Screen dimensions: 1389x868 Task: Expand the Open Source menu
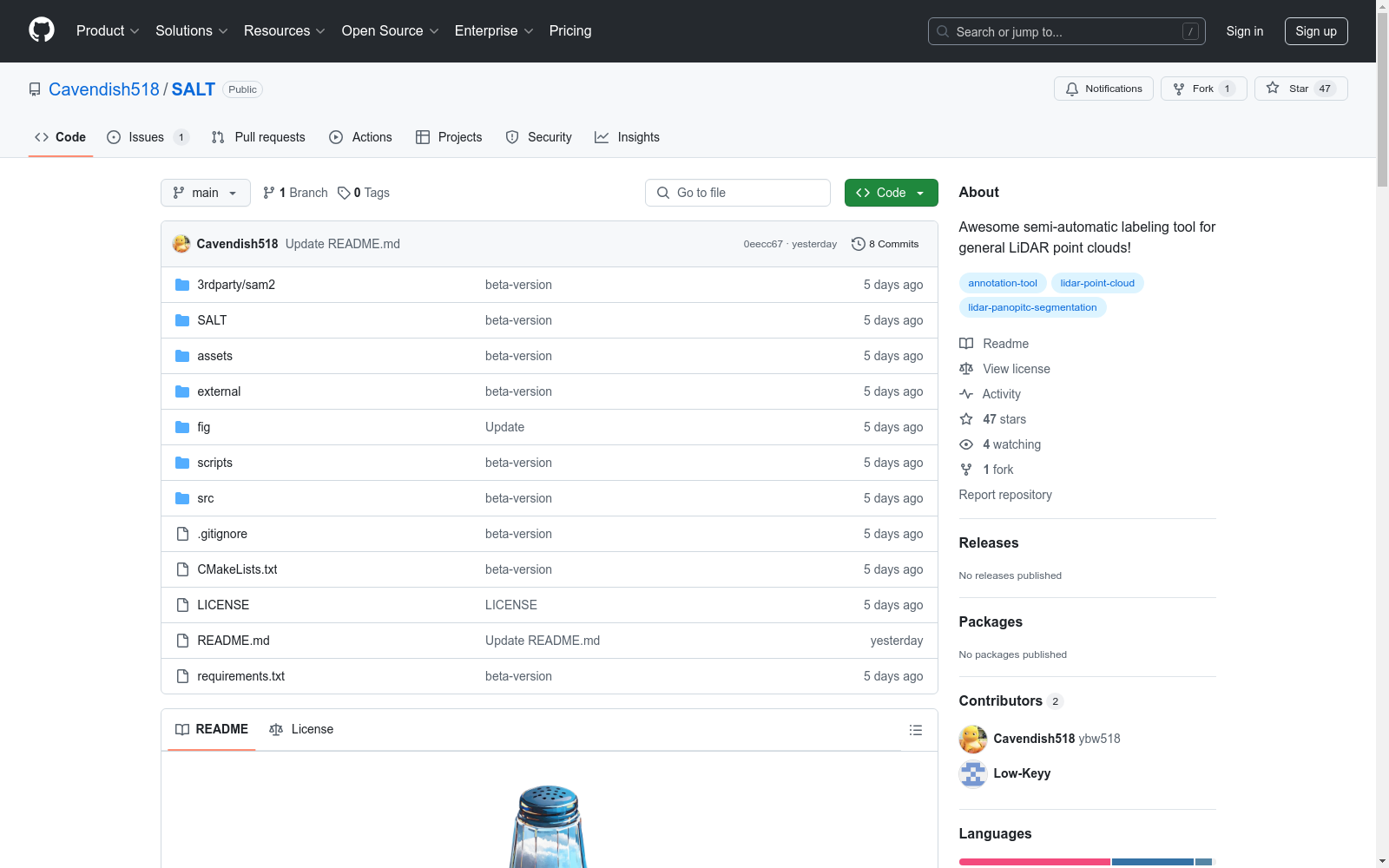coord(390,30)
